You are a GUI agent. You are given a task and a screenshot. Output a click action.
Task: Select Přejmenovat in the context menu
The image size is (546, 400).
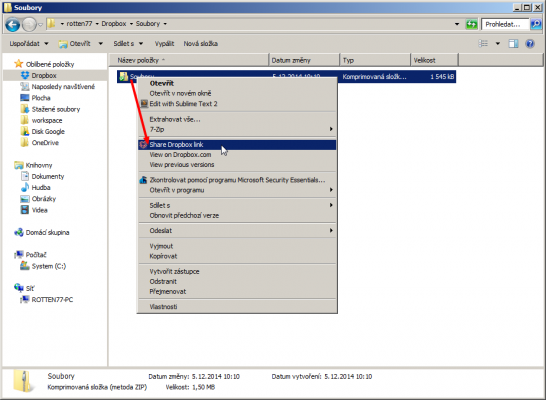point(237,291)
